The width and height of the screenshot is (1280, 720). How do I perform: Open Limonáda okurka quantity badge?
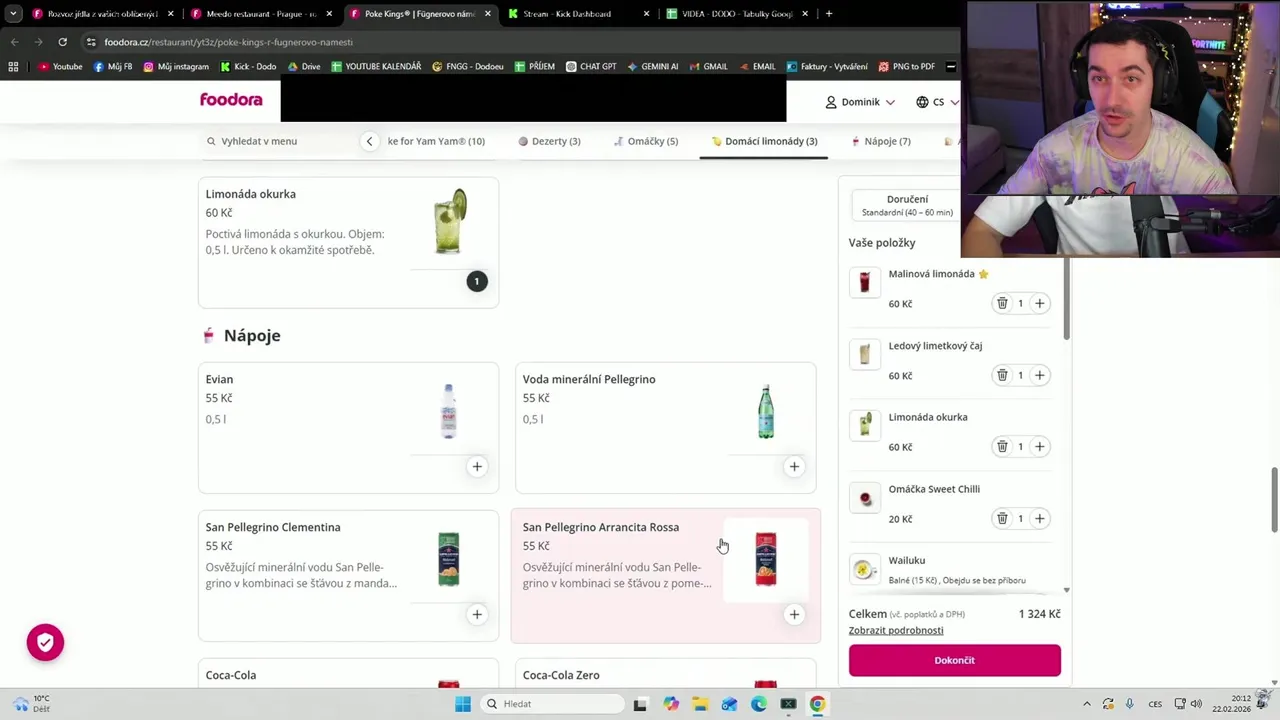click(477, 281)
